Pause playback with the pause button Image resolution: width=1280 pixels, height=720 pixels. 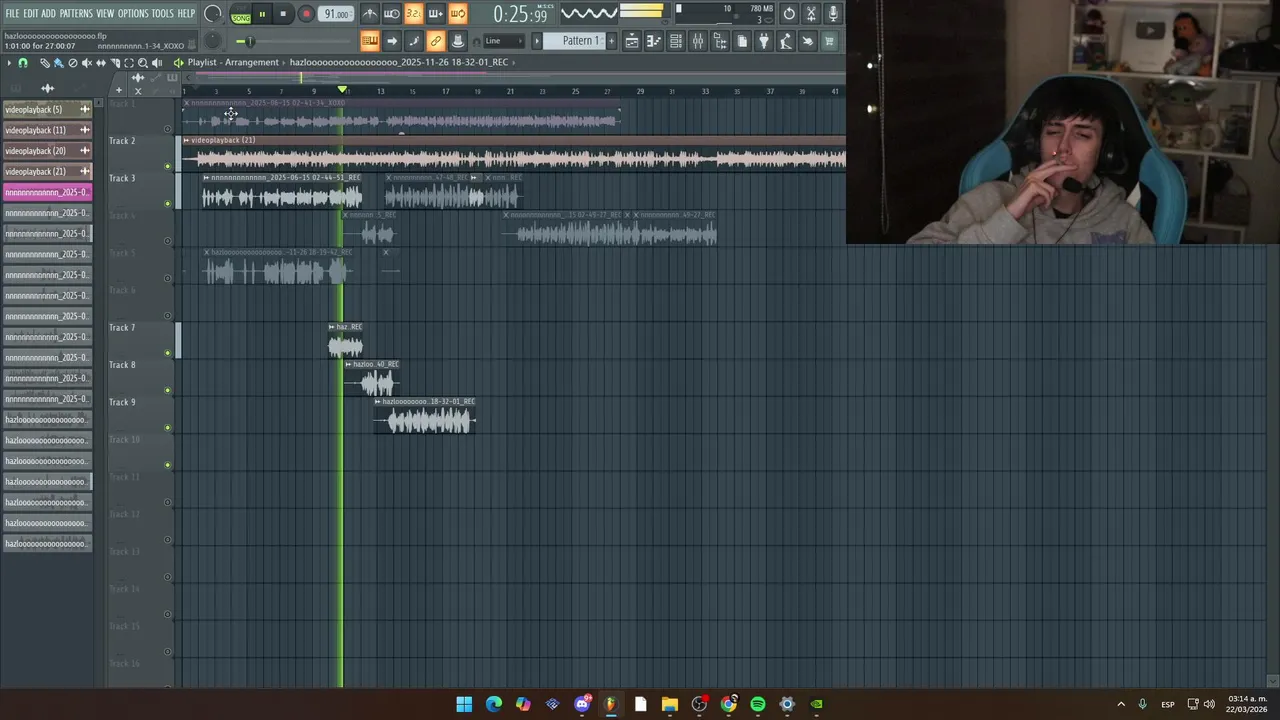(x=262, y=14)
